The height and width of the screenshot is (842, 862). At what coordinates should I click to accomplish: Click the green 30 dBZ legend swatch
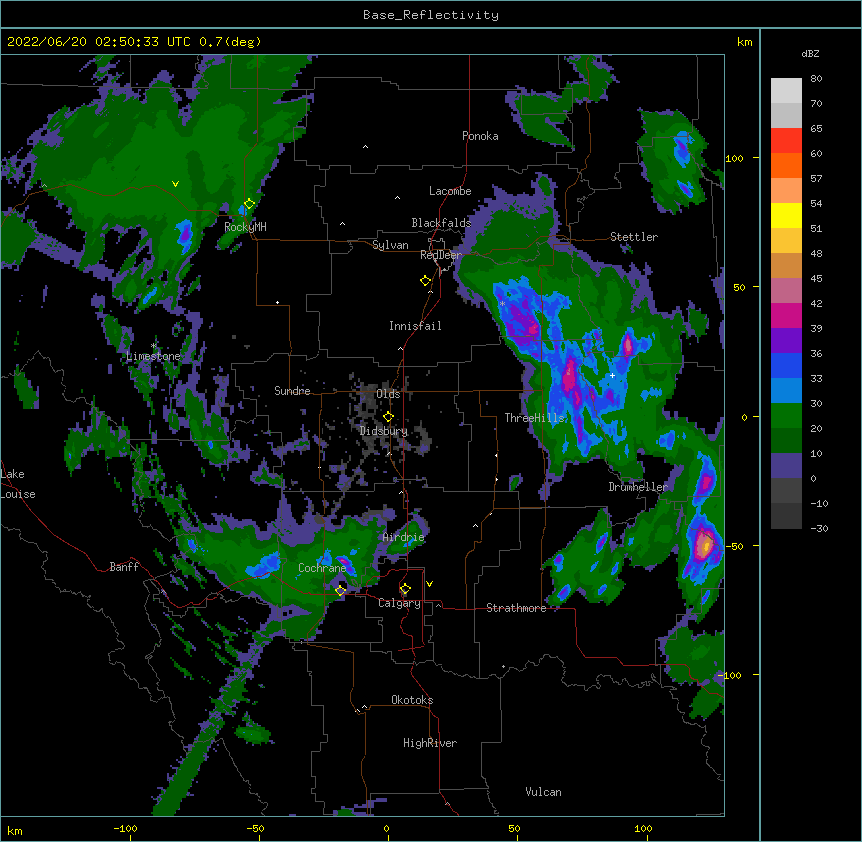[786, 416]
